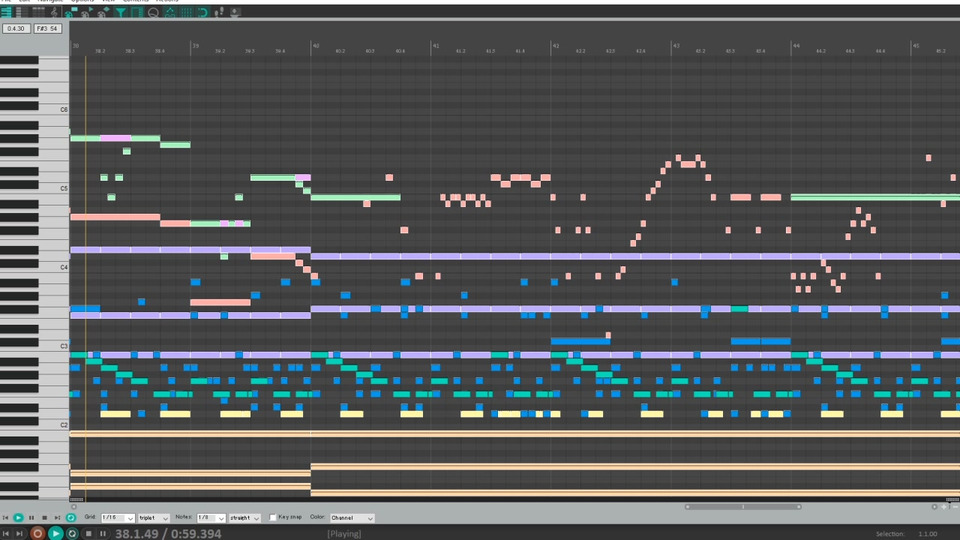Click measure 41 on the ruler
960x540 pixels.
436,46
